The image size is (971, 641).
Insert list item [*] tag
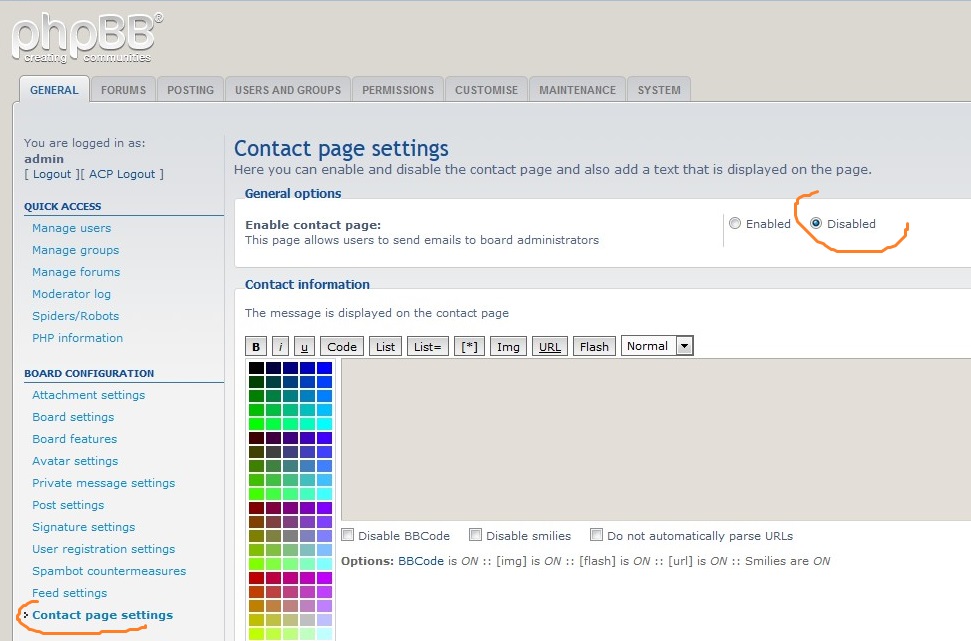click(469, 347)
